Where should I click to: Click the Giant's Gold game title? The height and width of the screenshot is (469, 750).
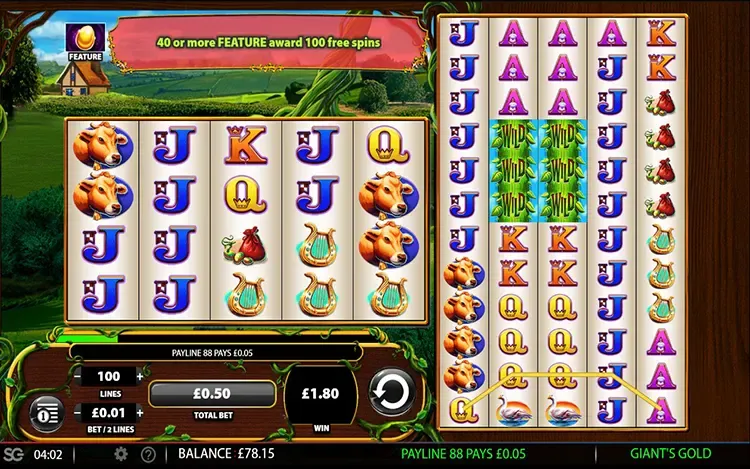coord(670,453)
